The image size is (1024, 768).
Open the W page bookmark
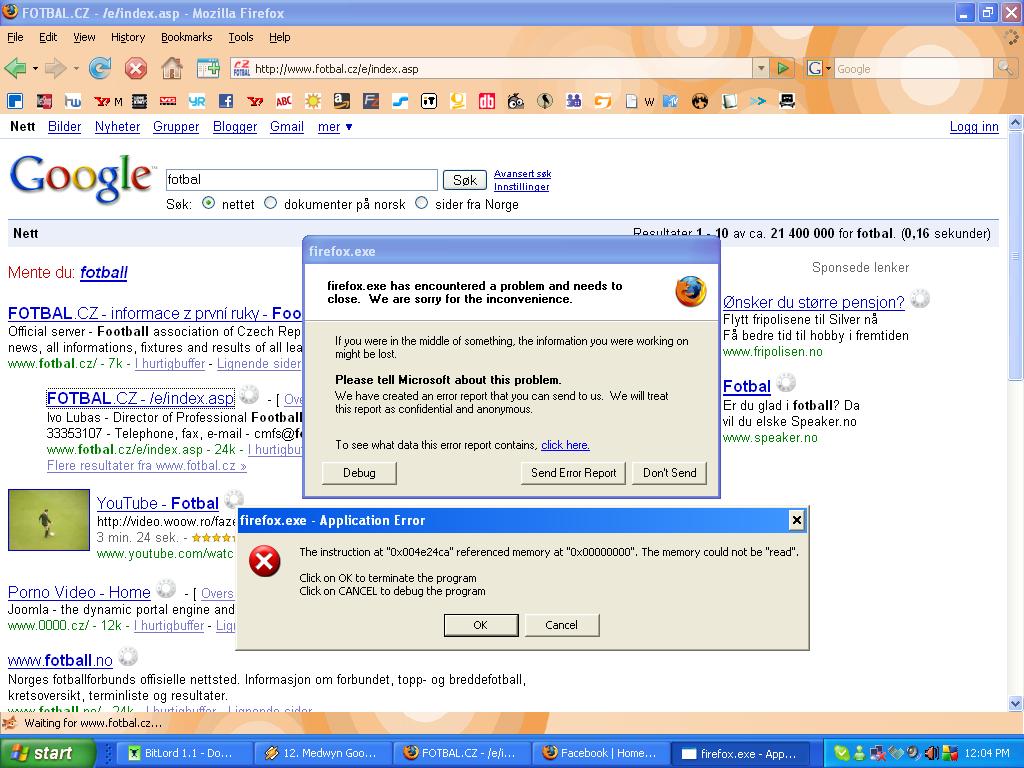click(640, 101)
